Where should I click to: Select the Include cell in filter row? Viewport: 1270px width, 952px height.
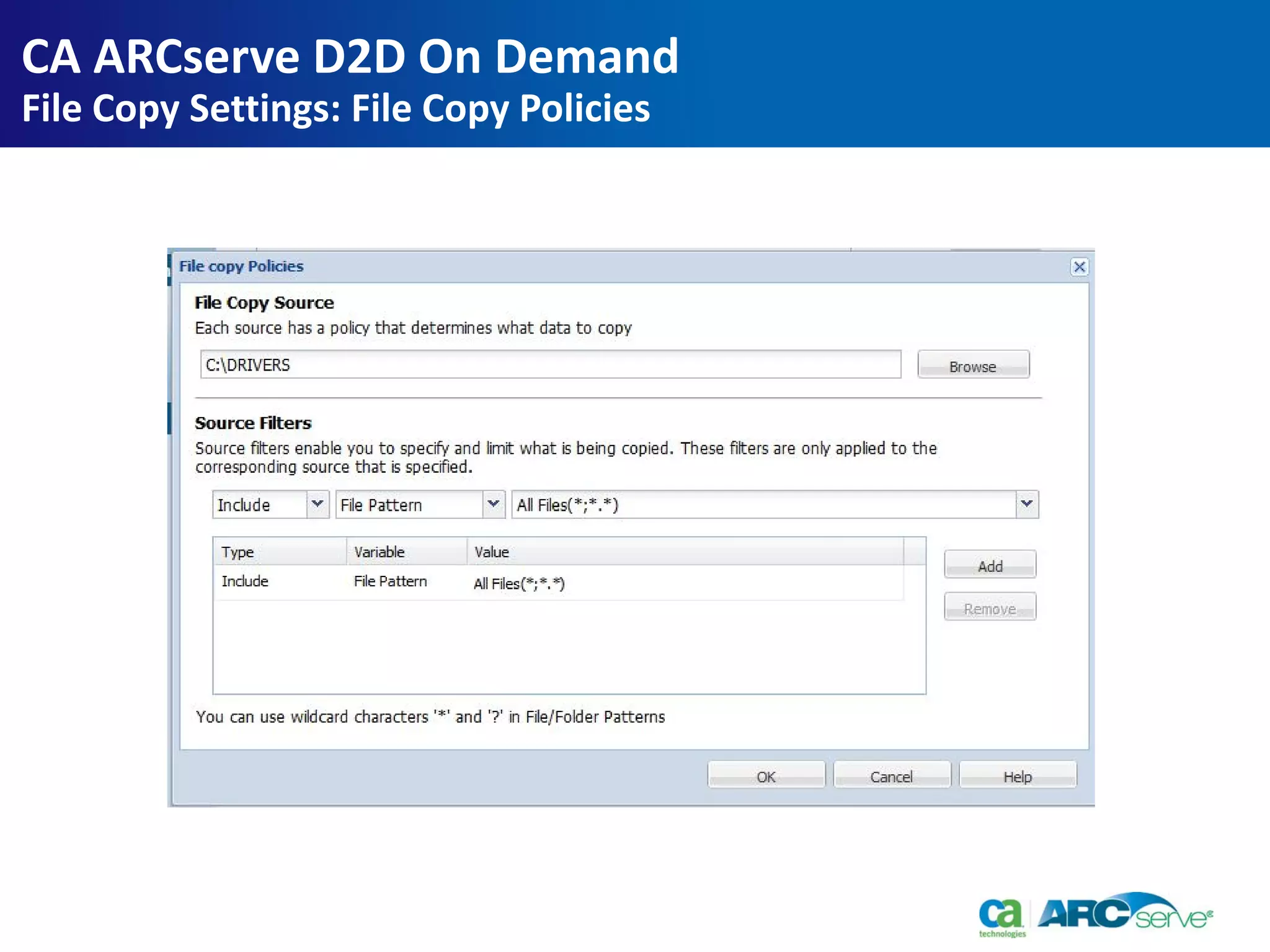pyautogui.click(x=280, y=582)
